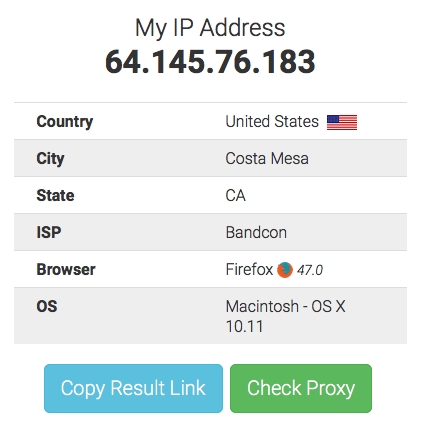The width and height of the screenshot is (421, 432).
Task: Click the City row label
Action: 50,159
